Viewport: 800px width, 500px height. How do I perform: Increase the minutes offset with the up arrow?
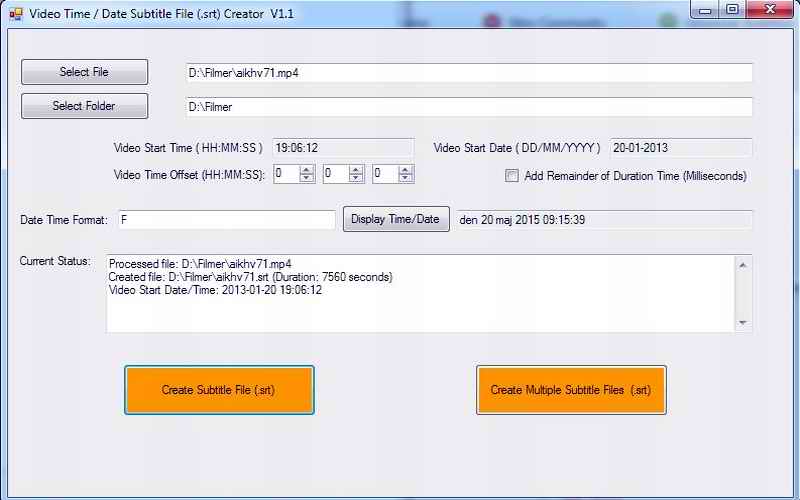click(x=357, y=169)
